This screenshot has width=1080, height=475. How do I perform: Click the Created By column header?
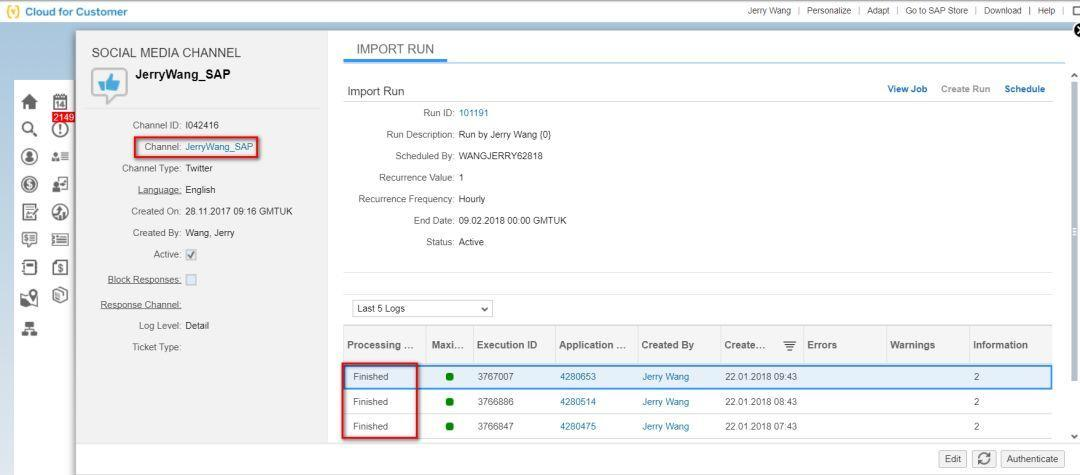click(678, 346)
